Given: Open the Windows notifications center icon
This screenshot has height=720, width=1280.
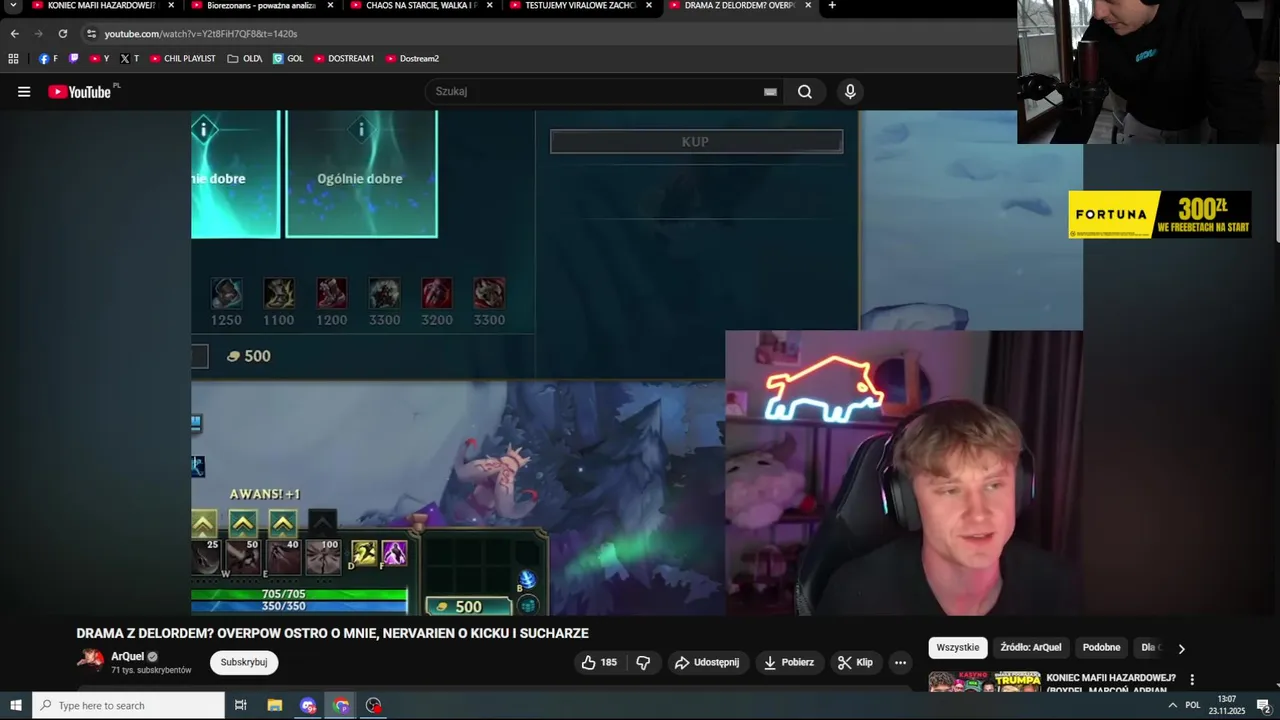Looking at the screenshot, I should pyautogui.click(x=1263, y=706).
